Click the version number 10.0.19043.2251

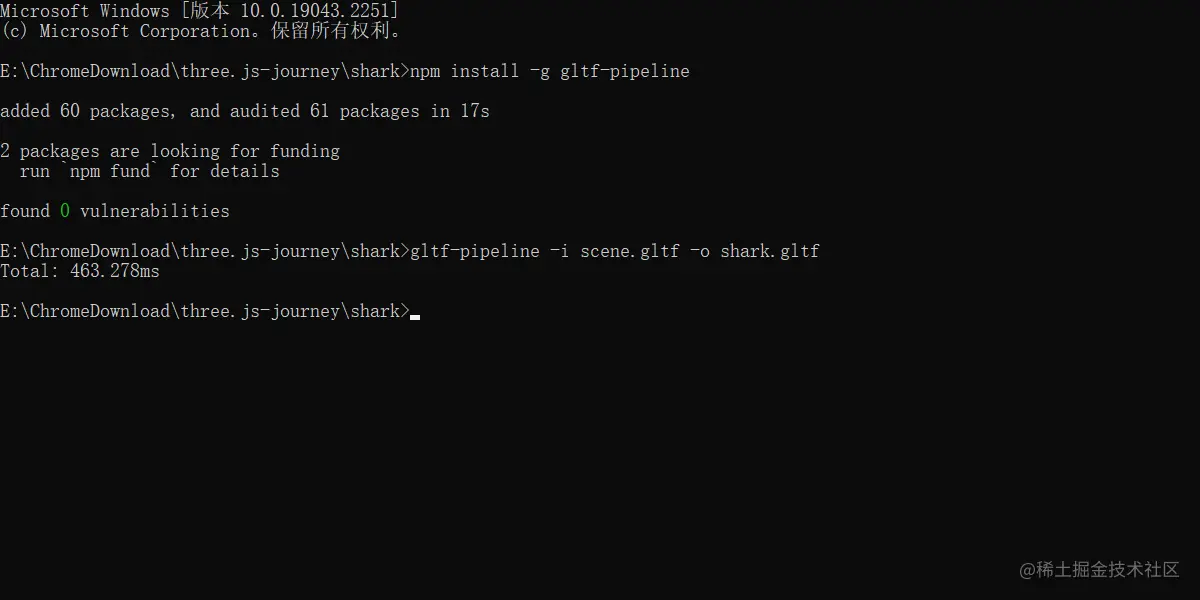pyautogui.click(x=315, y=11)
